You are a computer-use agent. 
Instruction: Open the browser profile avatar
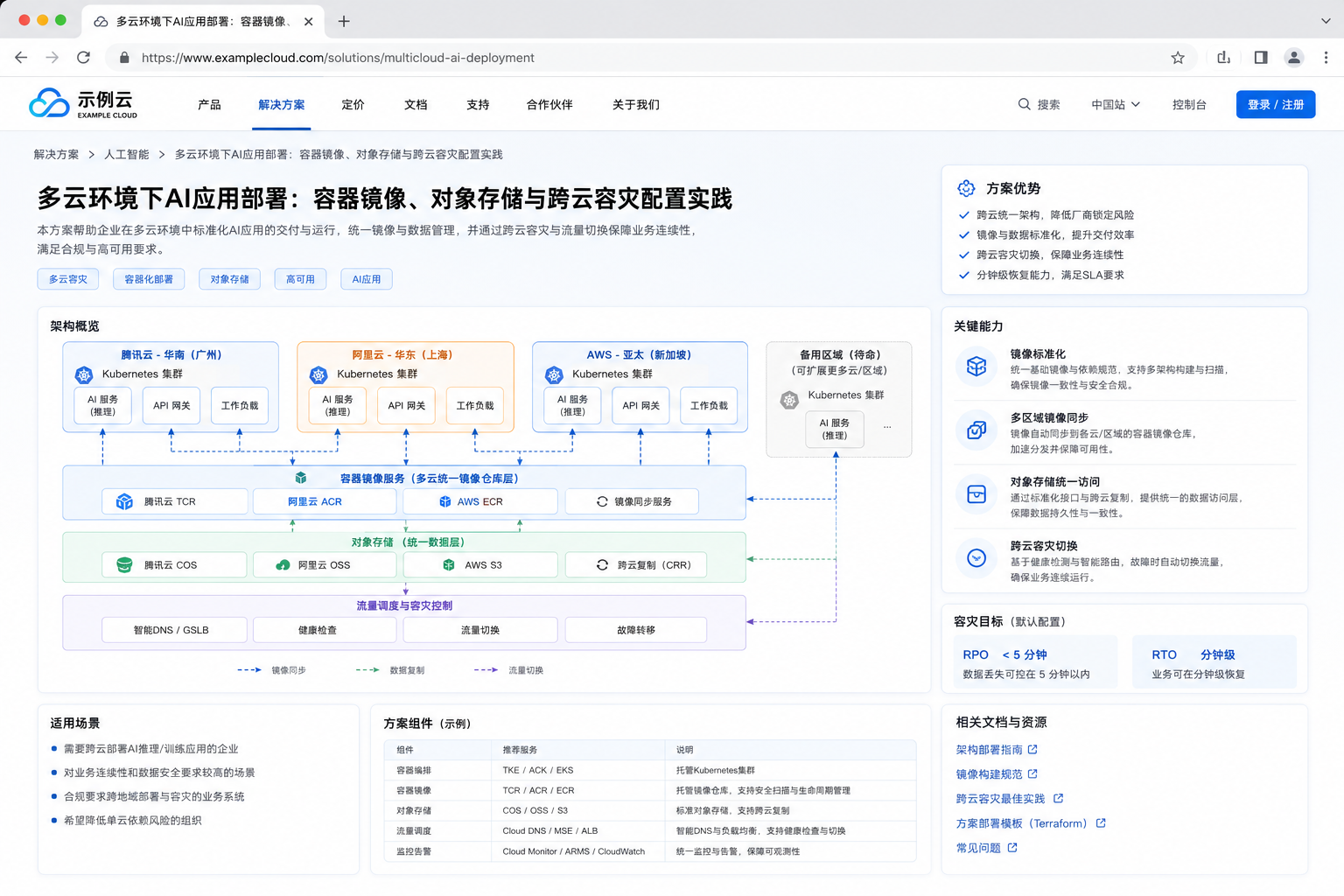click(x=1294, y=58)
